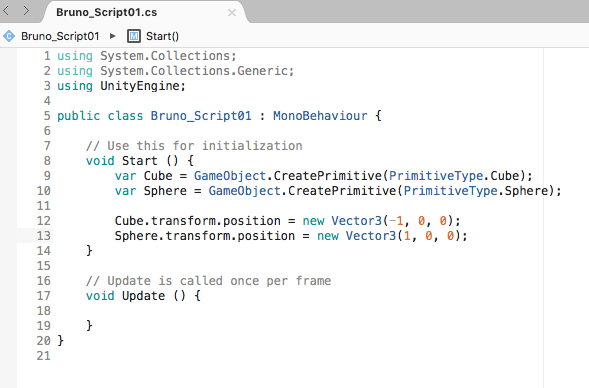Click 'PrimitiveType.Cube' on line 9

454,176
